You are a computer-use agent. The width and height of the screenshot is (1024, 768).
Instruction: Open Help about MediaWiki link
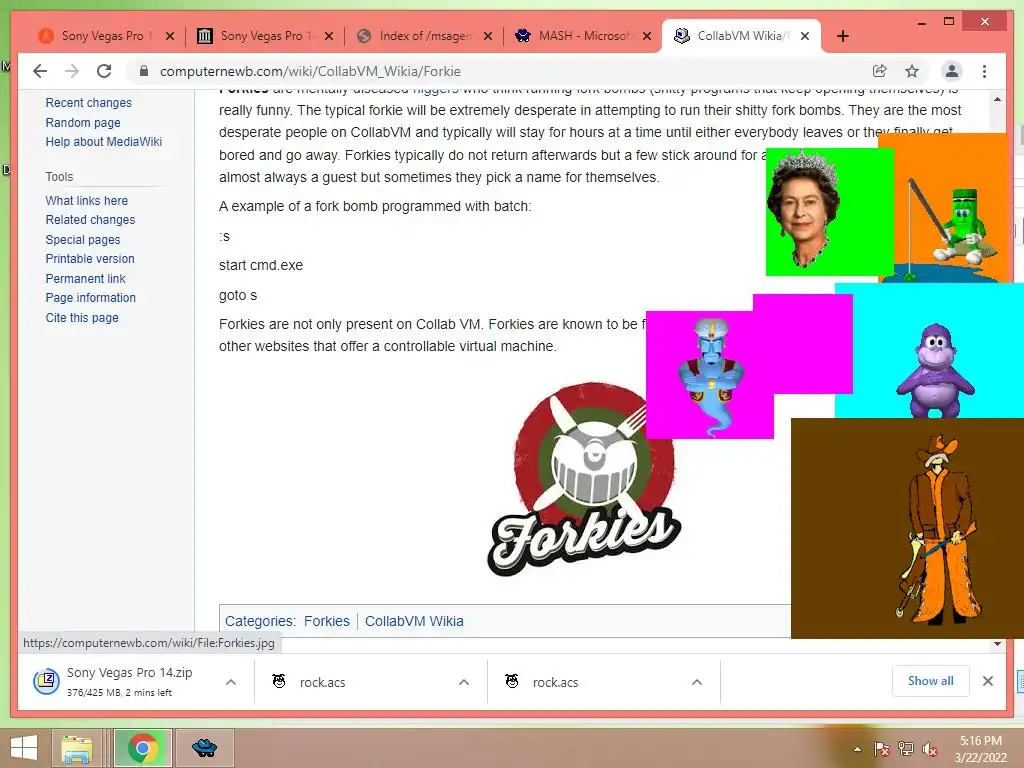(103, 142)
